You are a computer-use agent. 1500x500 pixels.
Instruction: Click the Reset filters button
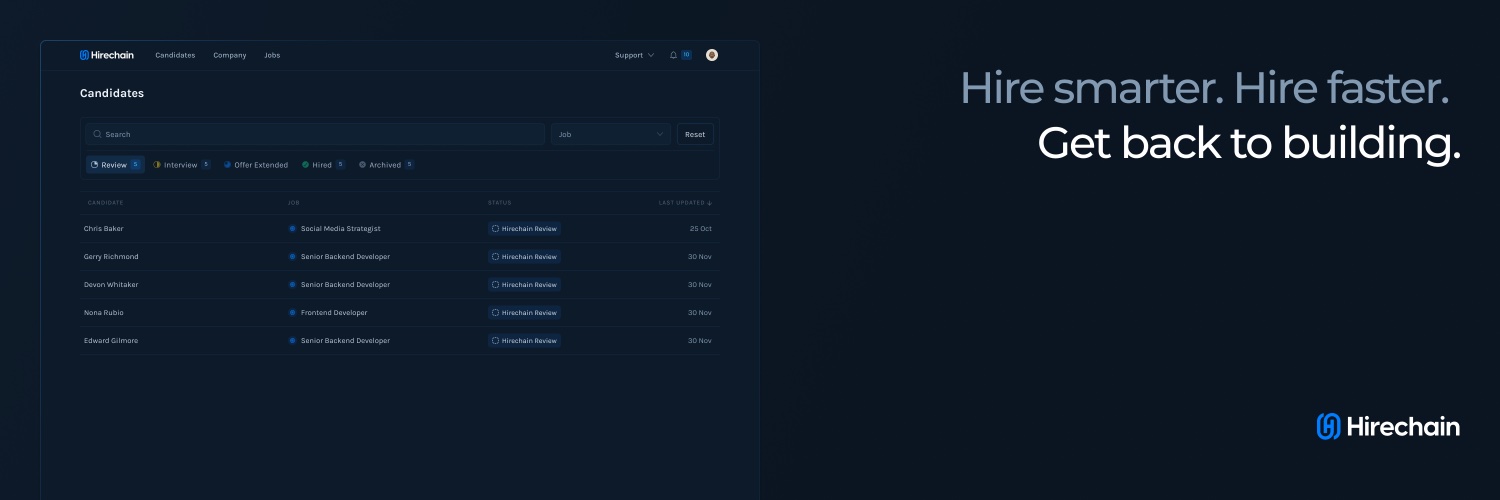click(695, 134)
